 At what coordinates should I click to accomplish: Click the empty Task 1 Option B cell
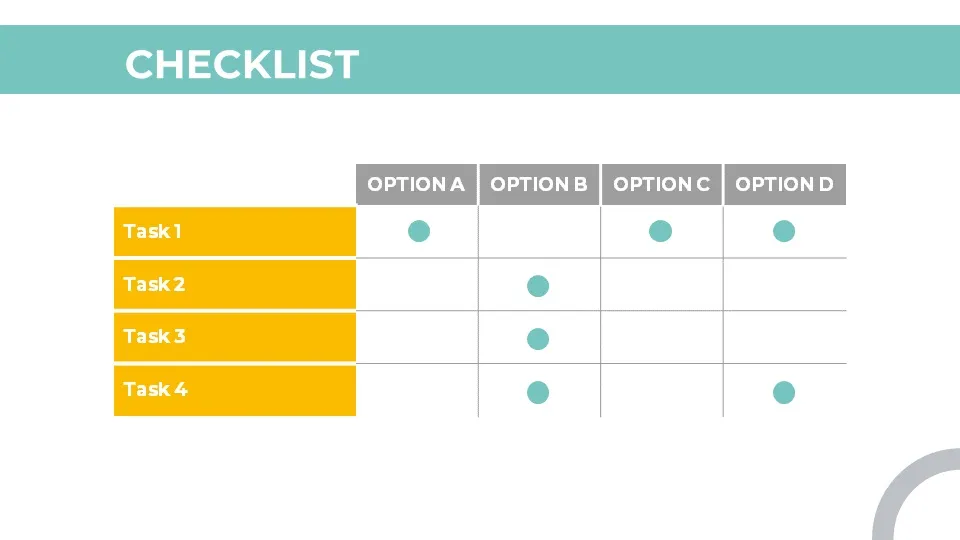point(539,232)
